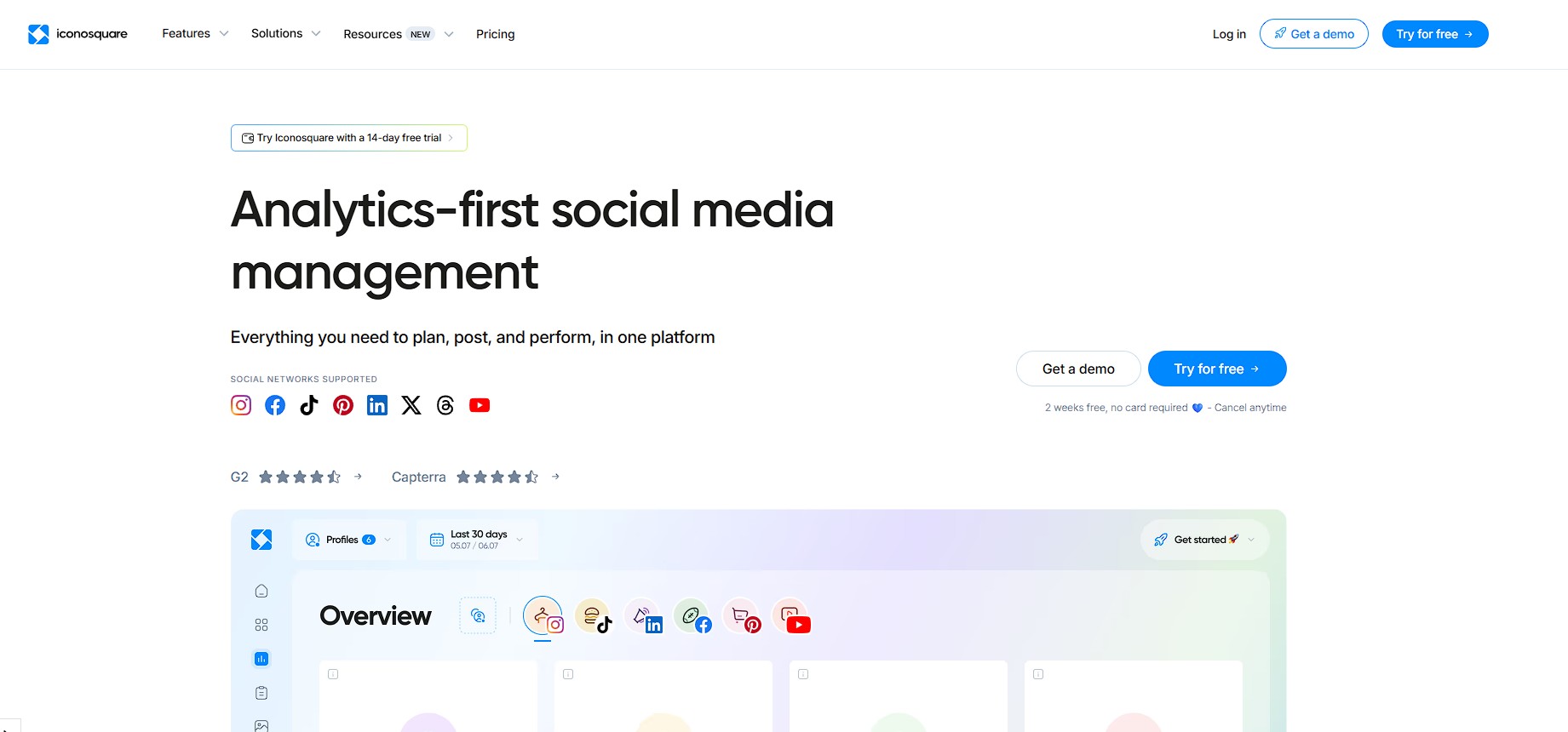The height and width of the screenshot is (732, 1568).
Task: Click the info icon on fourth overview card
Action: (x=1038, y=674)
